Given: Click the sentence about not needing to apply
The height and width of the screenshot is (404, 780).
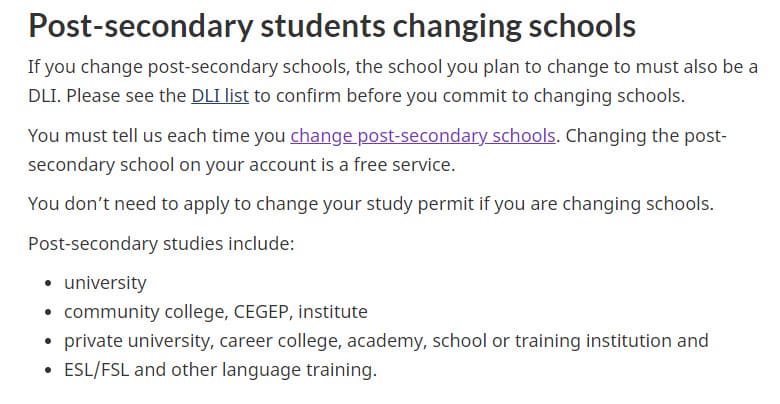Looking at the screenshot, I should [371, 204].
